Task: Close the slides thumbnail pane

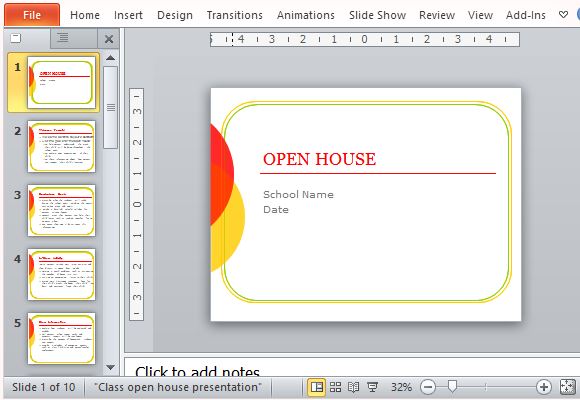Action: pos(109,39)
